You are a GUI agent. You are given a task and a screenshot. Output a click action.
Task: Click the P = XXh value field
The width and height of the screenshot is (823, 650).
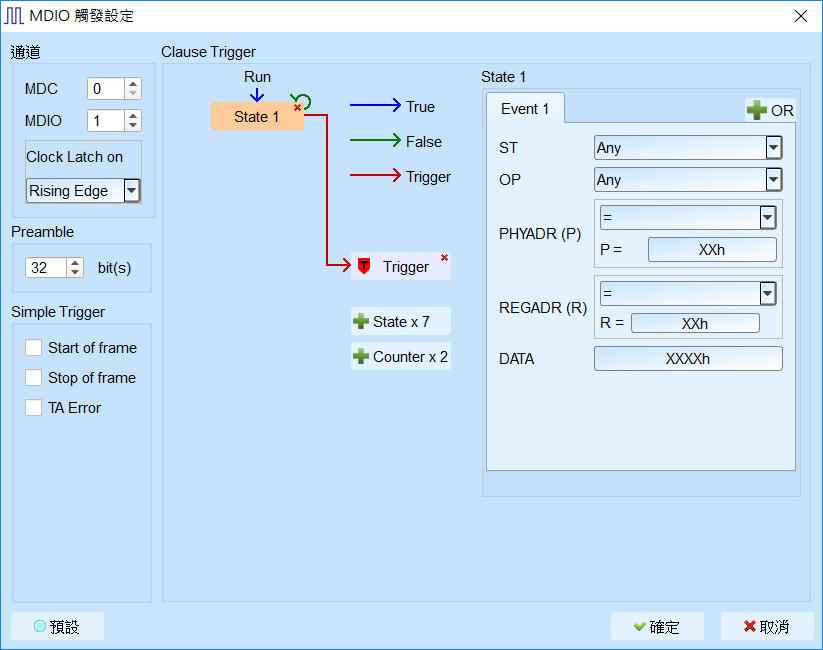[x=712, y=249]
